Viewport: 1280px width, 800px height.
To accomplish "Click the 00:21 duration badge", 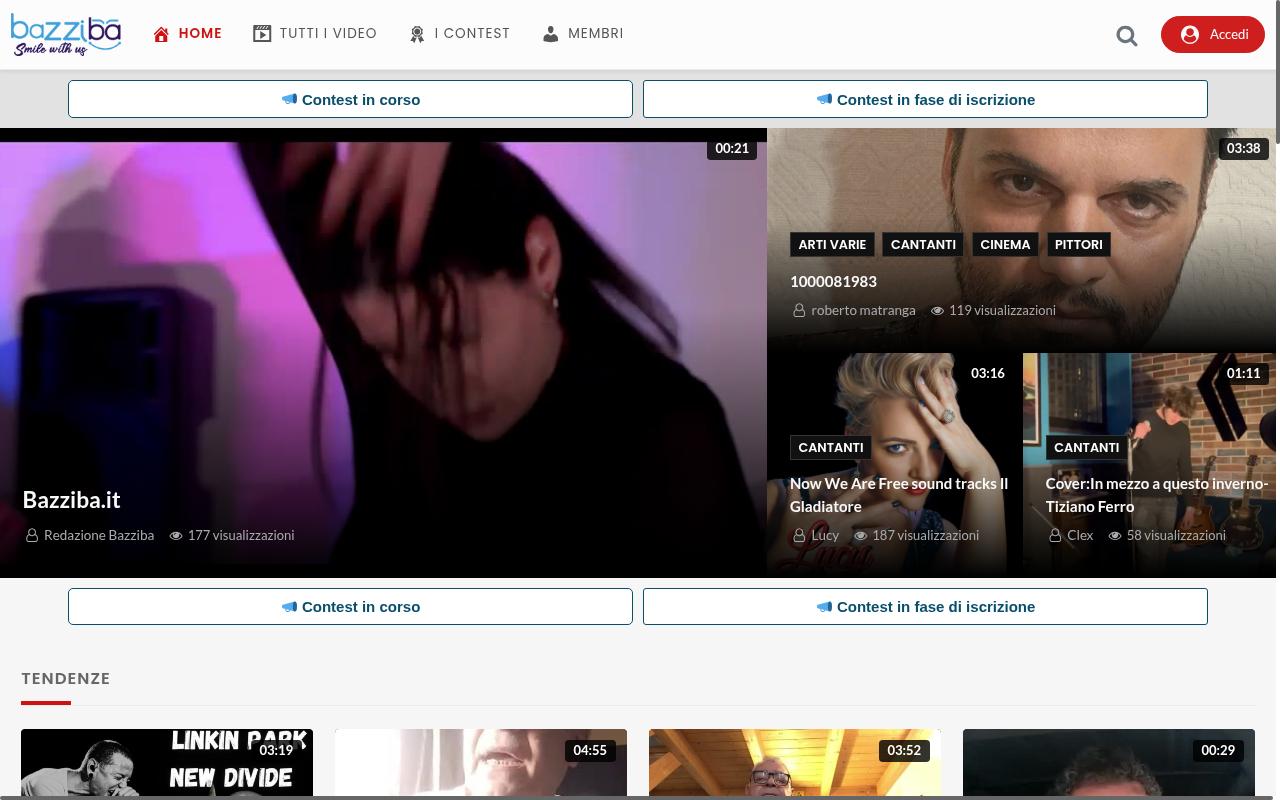I will (732, 148).
